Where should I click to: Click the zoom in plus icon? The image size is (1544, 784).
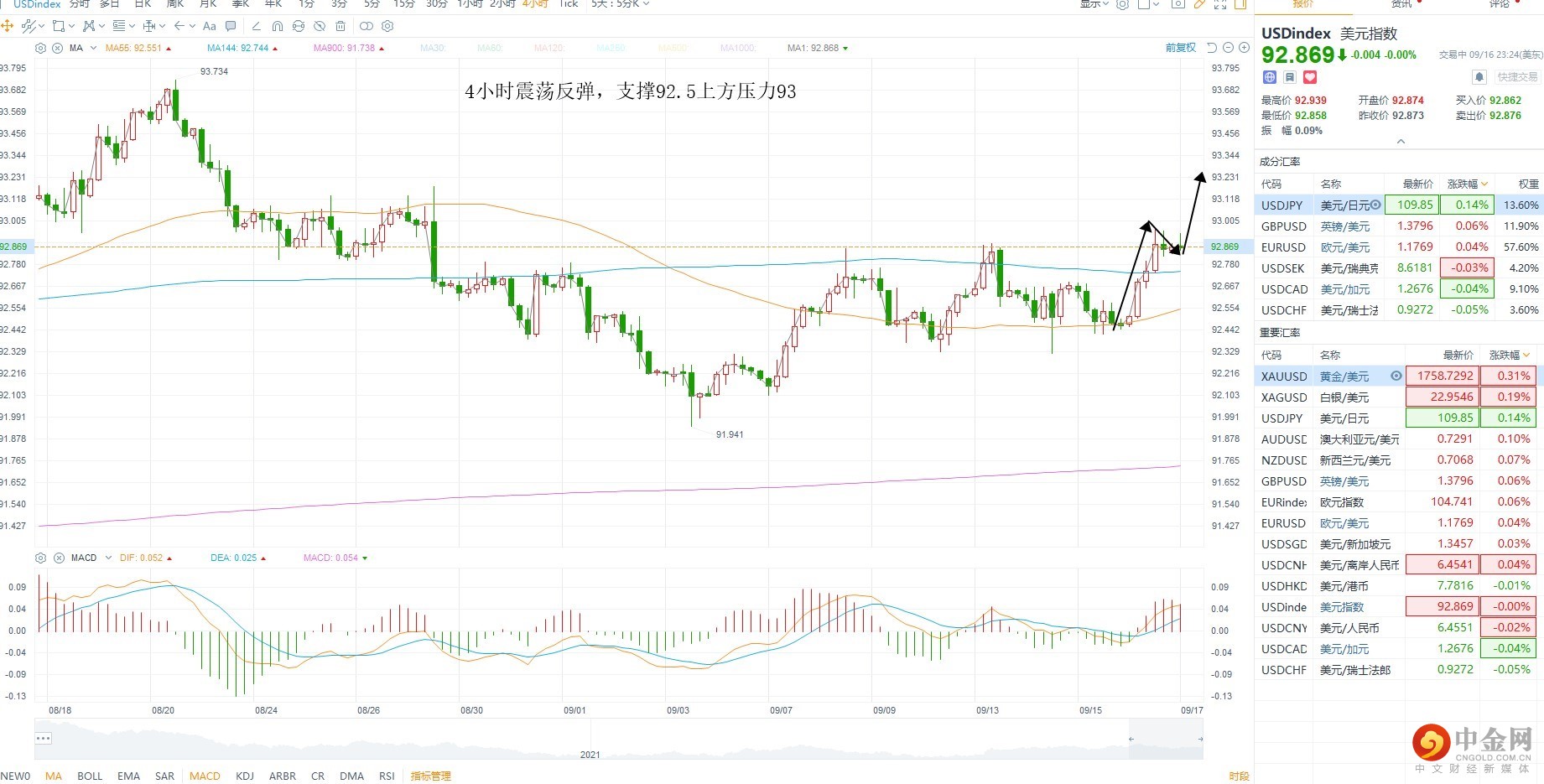coord(1245,48)
